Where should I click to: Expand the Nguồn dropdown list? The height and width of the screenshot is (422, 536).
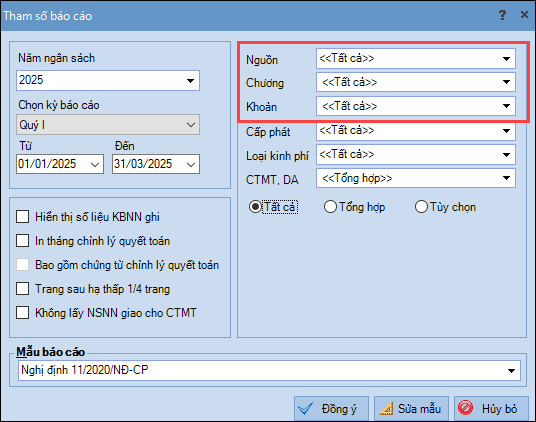click(416, 59)
